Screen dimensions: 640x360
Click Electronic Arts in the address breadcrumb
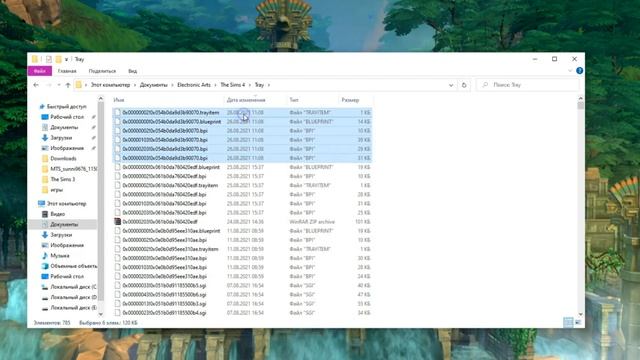pos(194,85)
